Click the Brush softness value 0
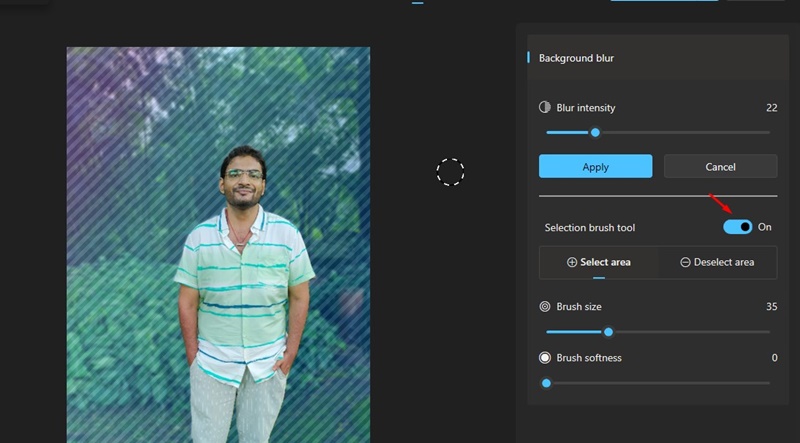 point(774,358)
